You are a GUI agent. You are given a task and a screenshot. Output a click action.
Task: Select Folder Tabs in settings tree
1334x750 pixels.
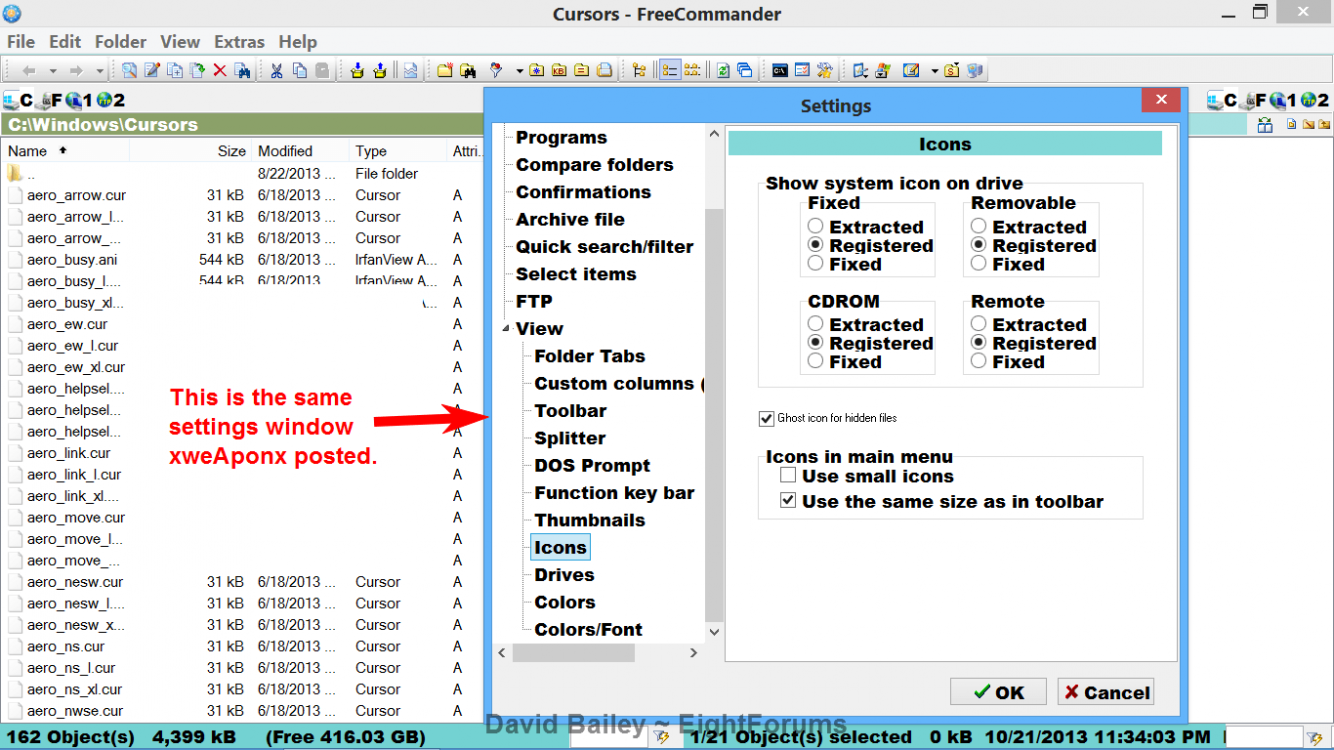590,356
